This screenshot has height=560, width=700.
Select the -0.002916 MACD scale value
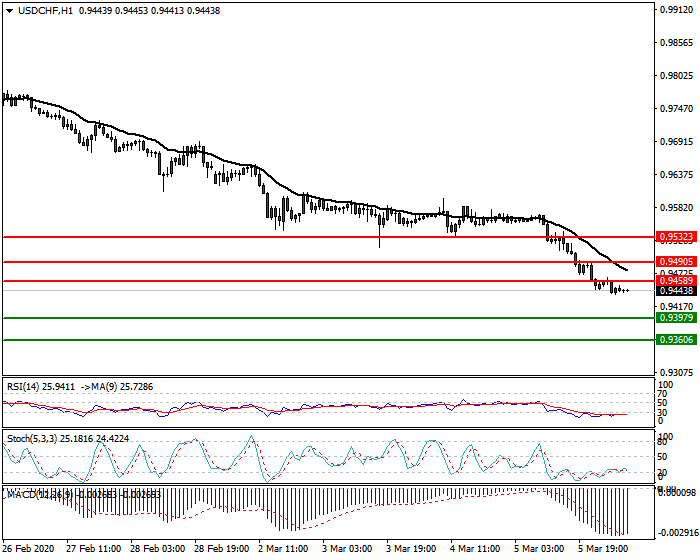(x=677, y=533)
